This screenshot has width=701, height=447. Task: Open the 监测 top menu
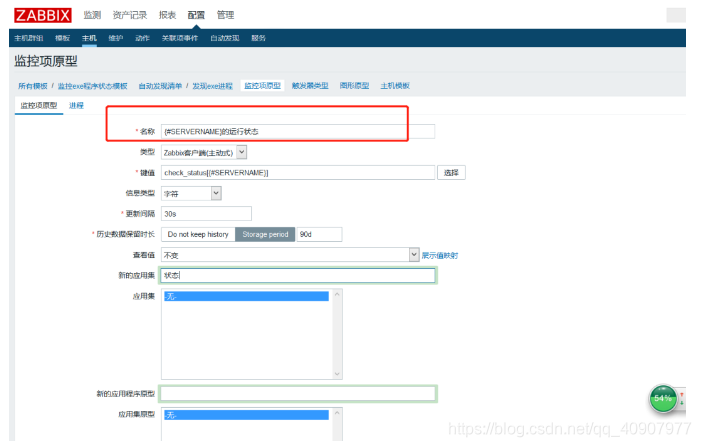click(x=92, y=15)
